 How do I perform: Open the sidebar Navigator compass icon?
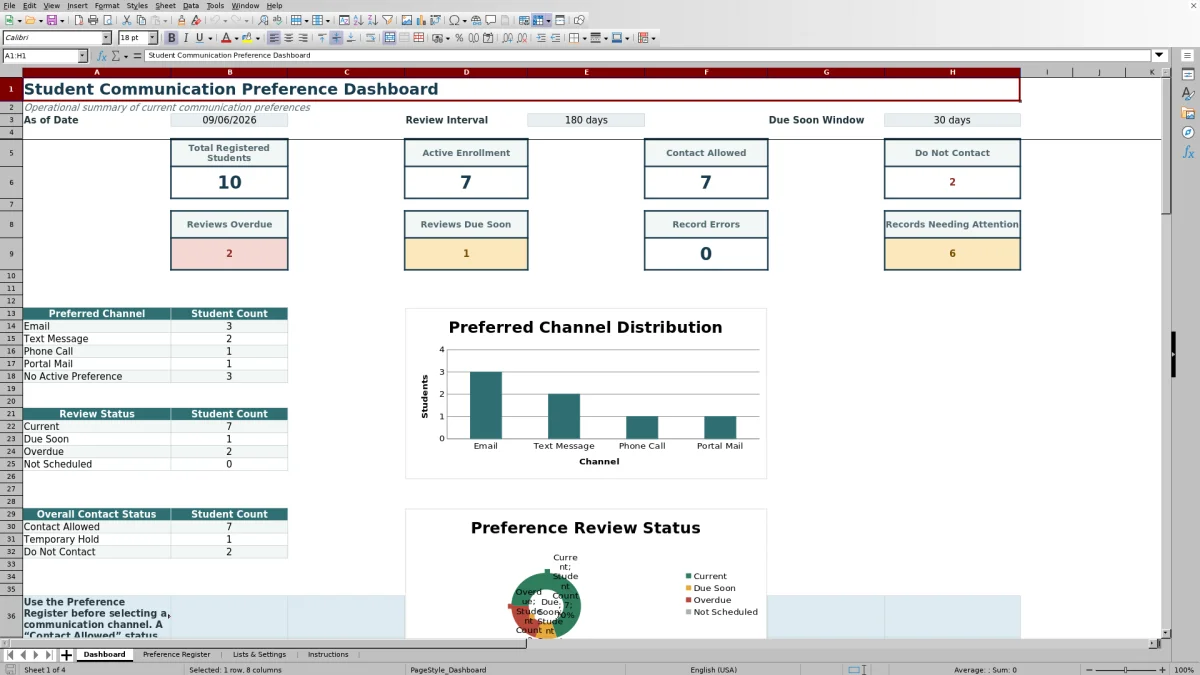pyautogui.click(x=1188, y=132)
